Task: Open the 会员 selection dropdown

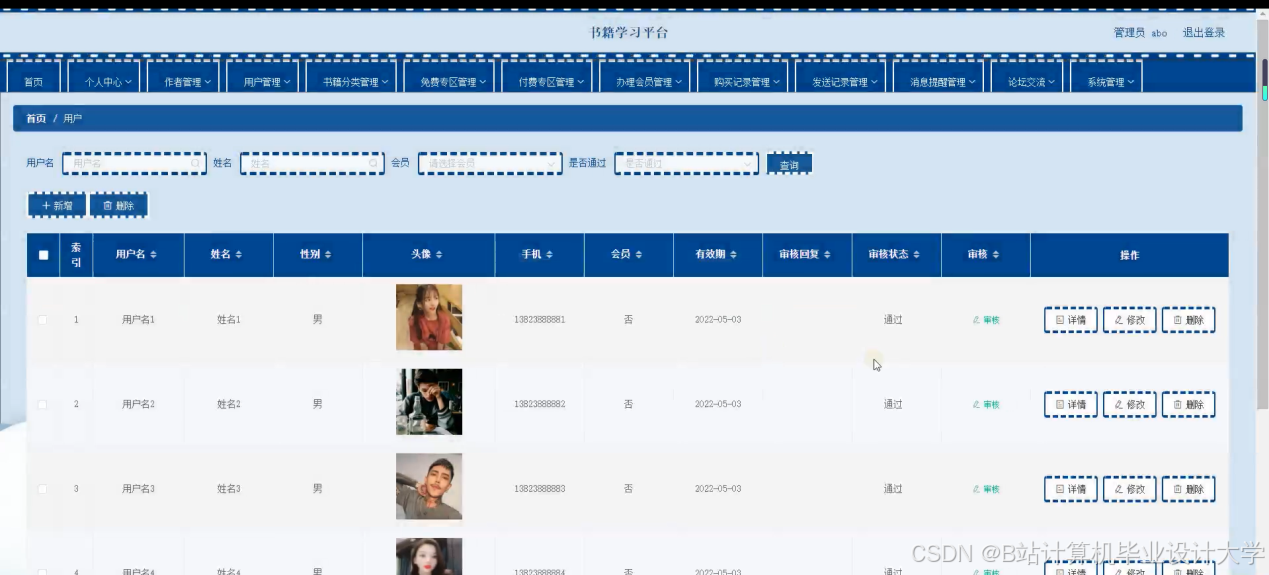Action: (490, 163)
